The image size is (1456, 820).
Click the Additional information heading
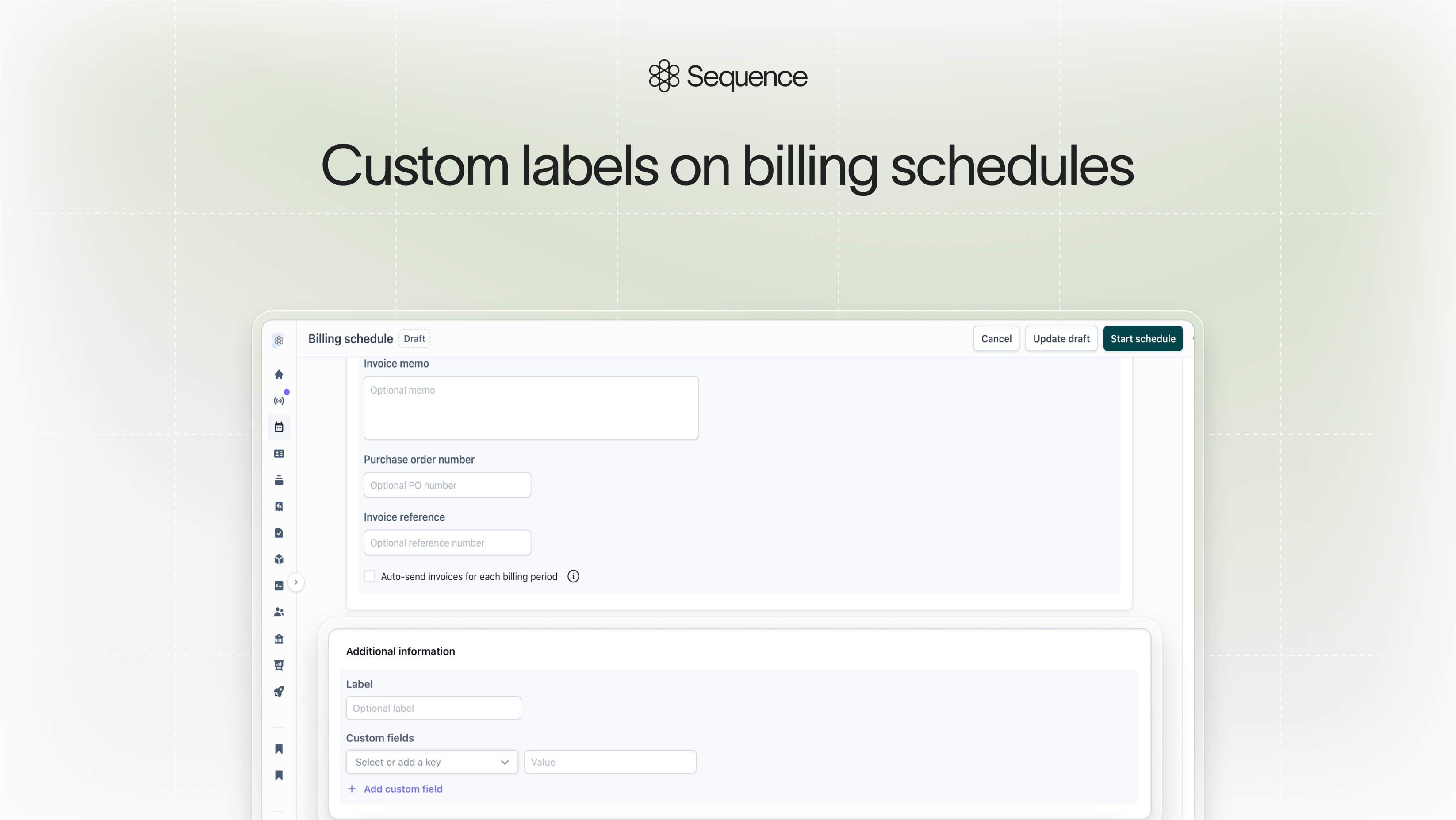click(x=400, y=651)
